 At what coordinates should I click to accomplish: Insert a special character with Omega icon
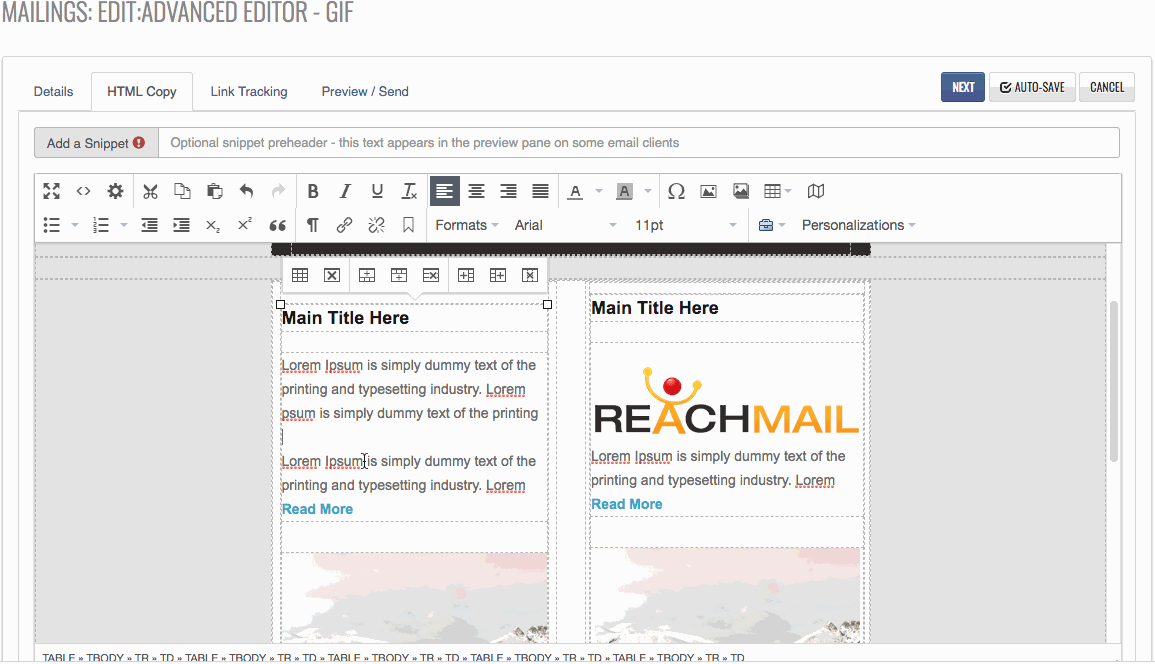tap(676, 191)
